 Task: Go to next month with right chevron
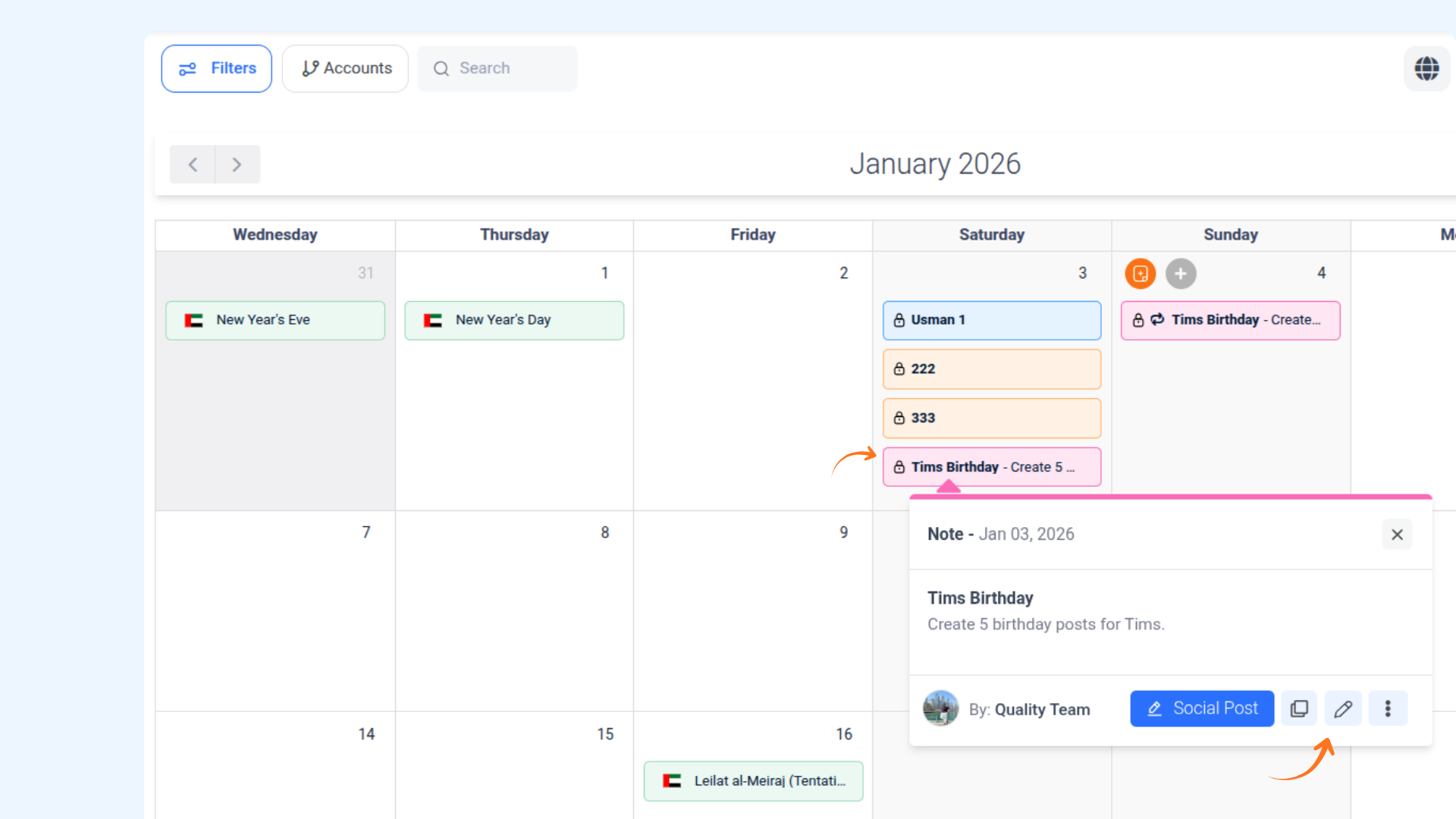click(237, 165)
